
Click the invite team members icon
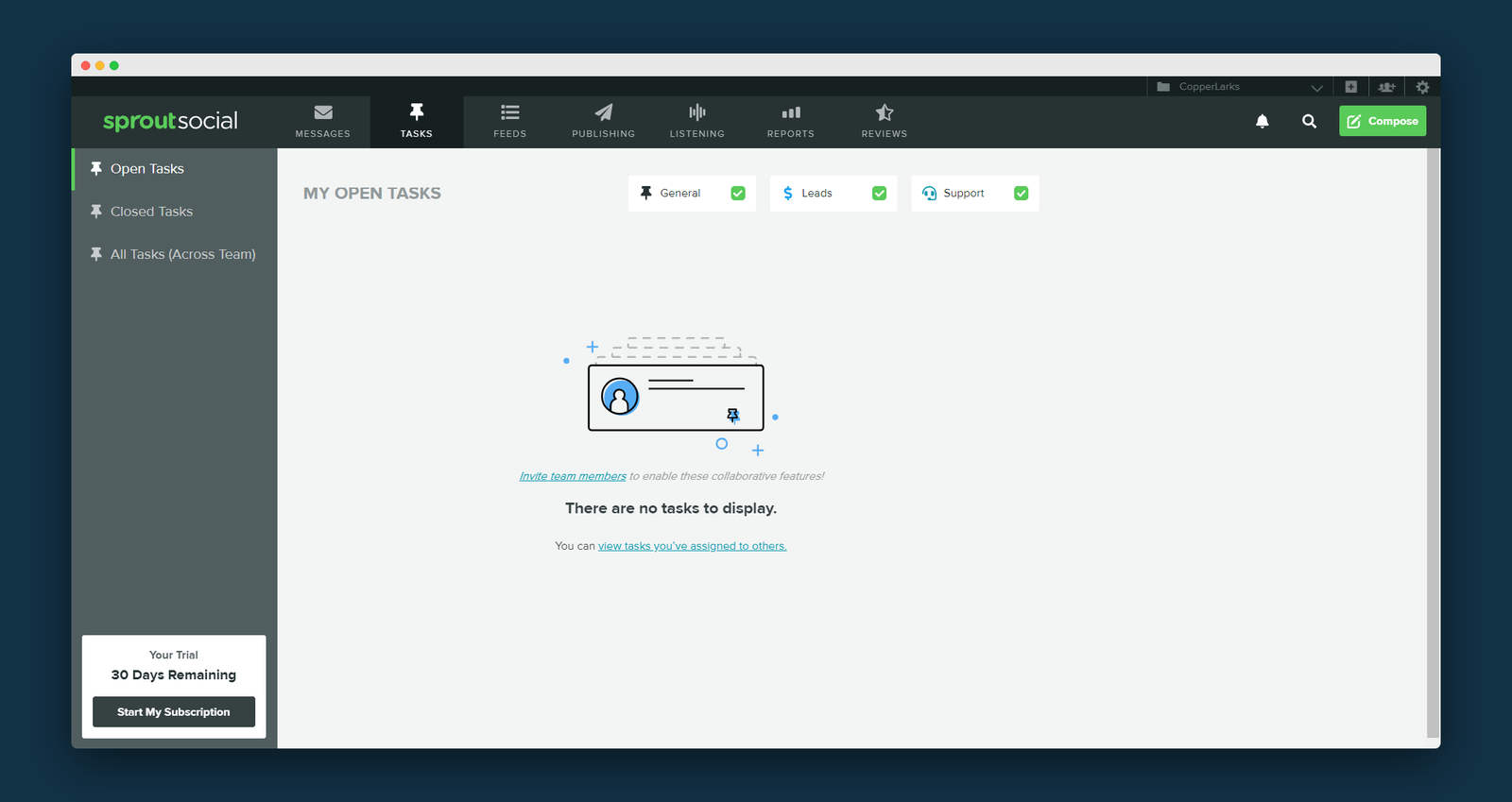[1386, 87]
